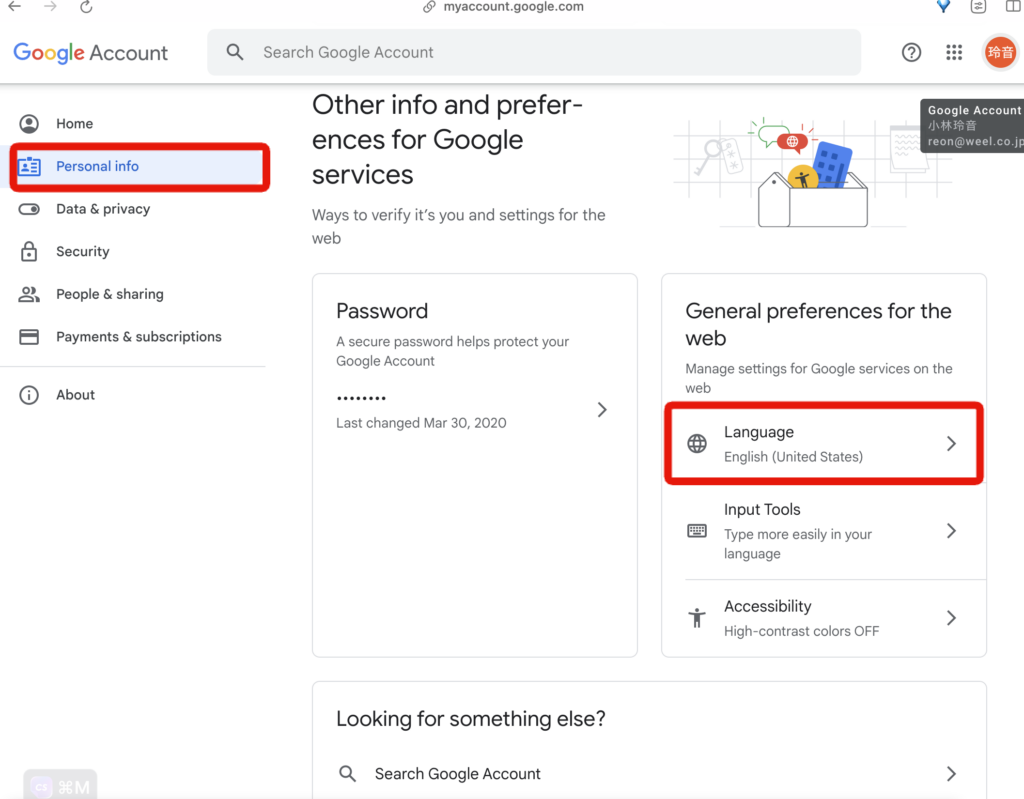Click the Personal info ID card icon
1024x799 pixels.
point(29,167)
